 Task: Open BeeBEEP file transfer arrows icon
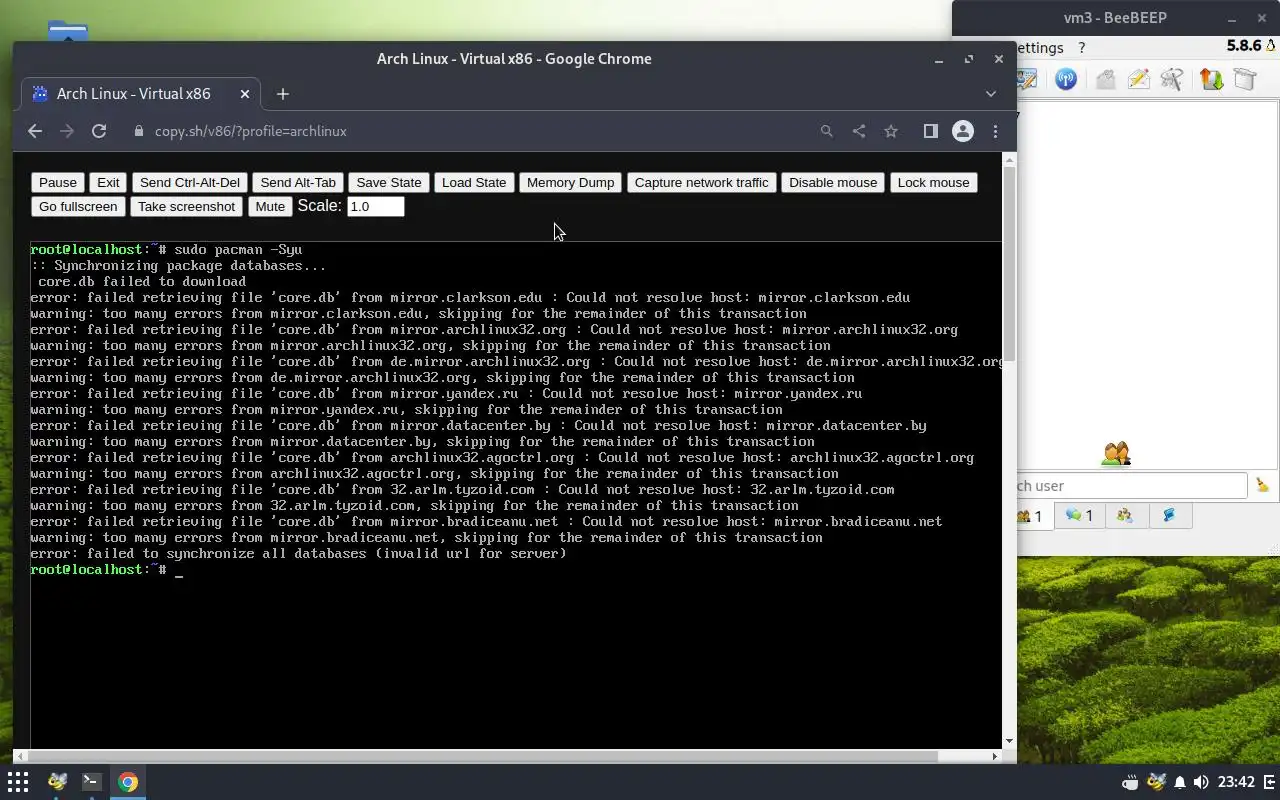coord(1211,79)
